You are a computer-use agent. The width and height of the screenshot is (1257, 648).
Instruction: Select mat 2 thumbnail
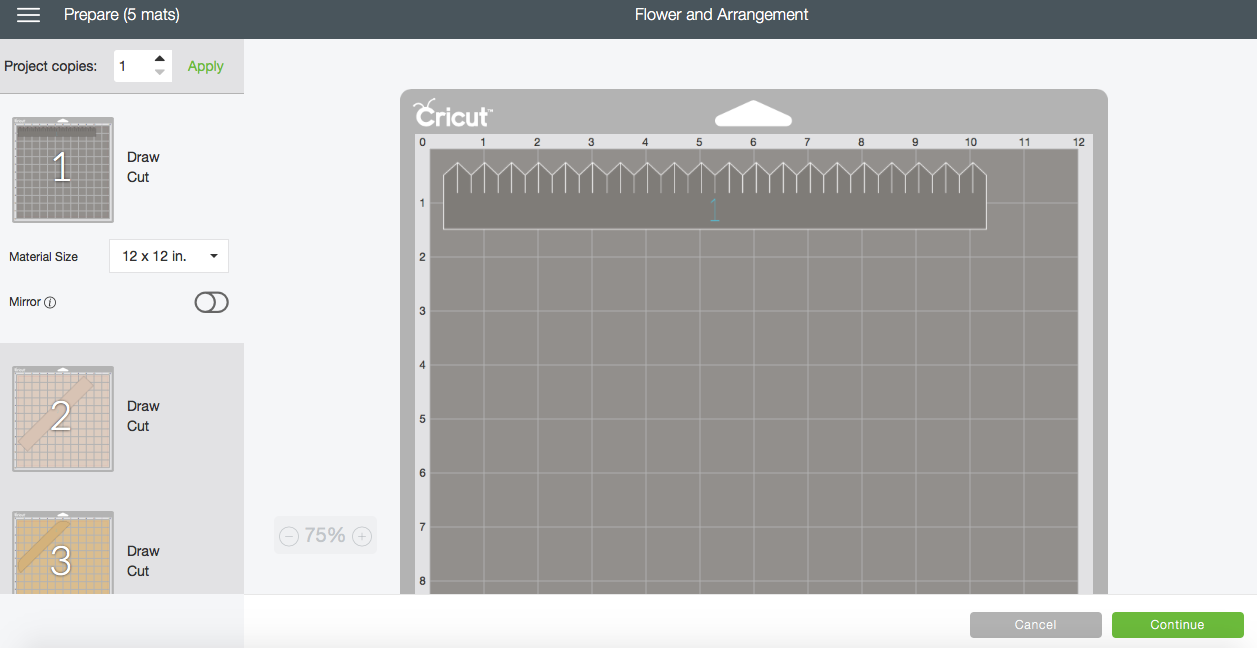(x=63, y=418)
